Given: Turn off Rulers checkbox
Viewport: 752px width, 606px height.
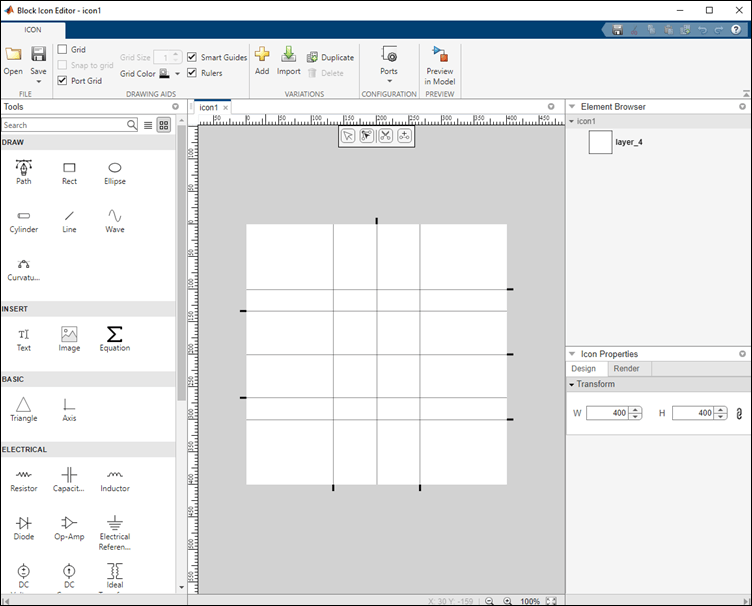Looking at the screenshot, I should tap(192, 72).
